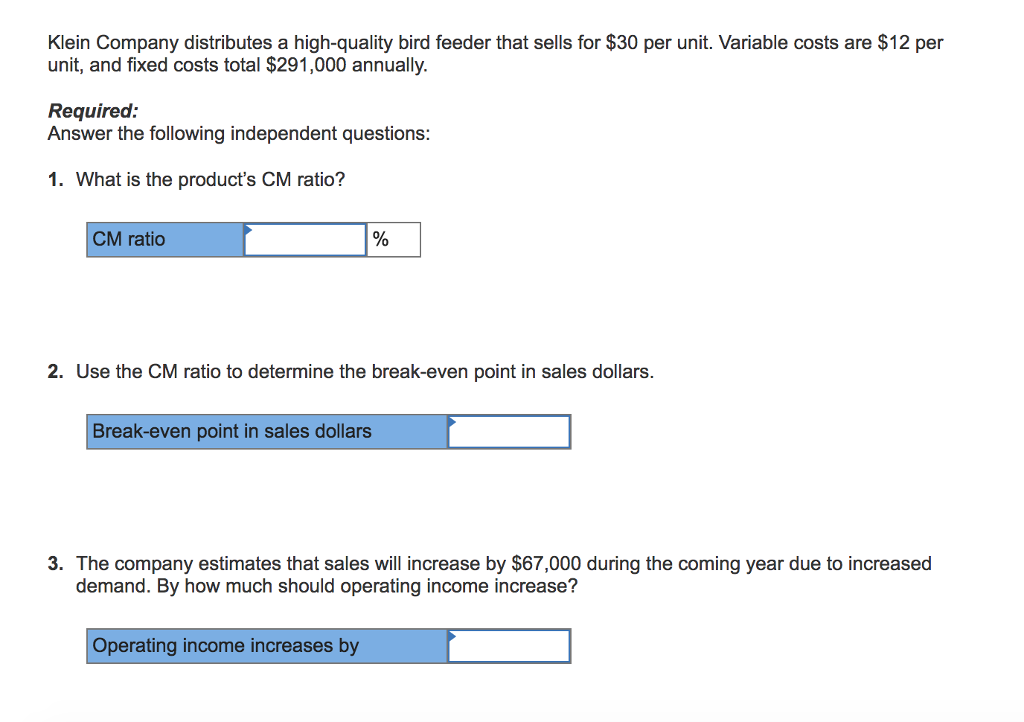The width and height of the screenshot is (1024, 722).
Task: Select the blue 'CM ratio' label cell
Action: click(x=165, y=240)
